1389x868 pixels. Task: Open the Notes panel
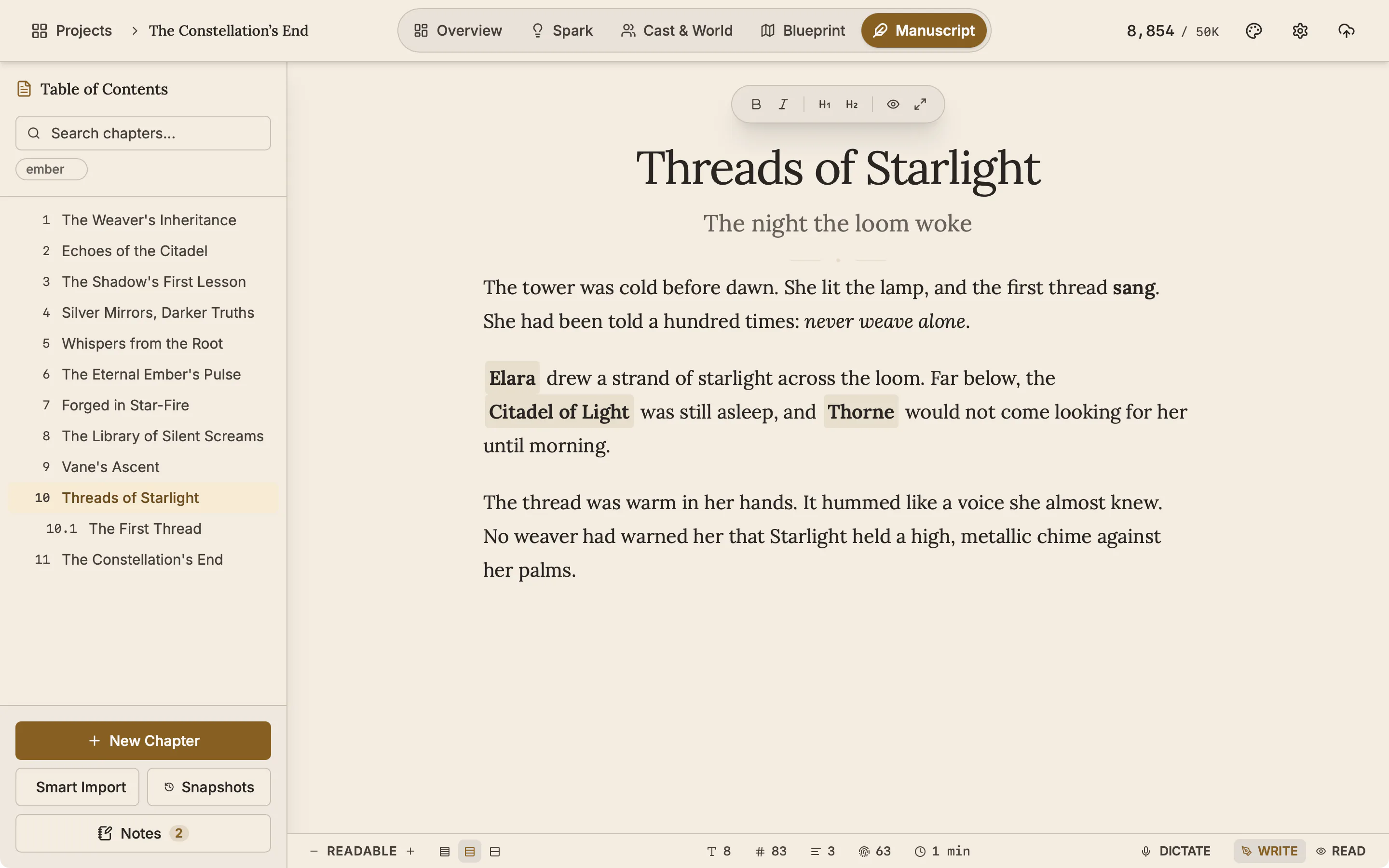click(143, 833)
